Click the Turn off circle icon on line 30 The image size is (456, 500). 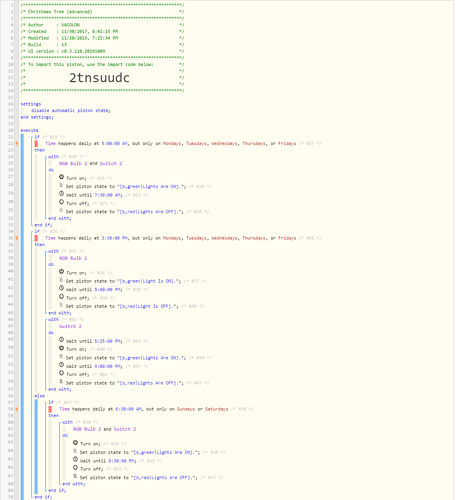click(x=61, y=202)
